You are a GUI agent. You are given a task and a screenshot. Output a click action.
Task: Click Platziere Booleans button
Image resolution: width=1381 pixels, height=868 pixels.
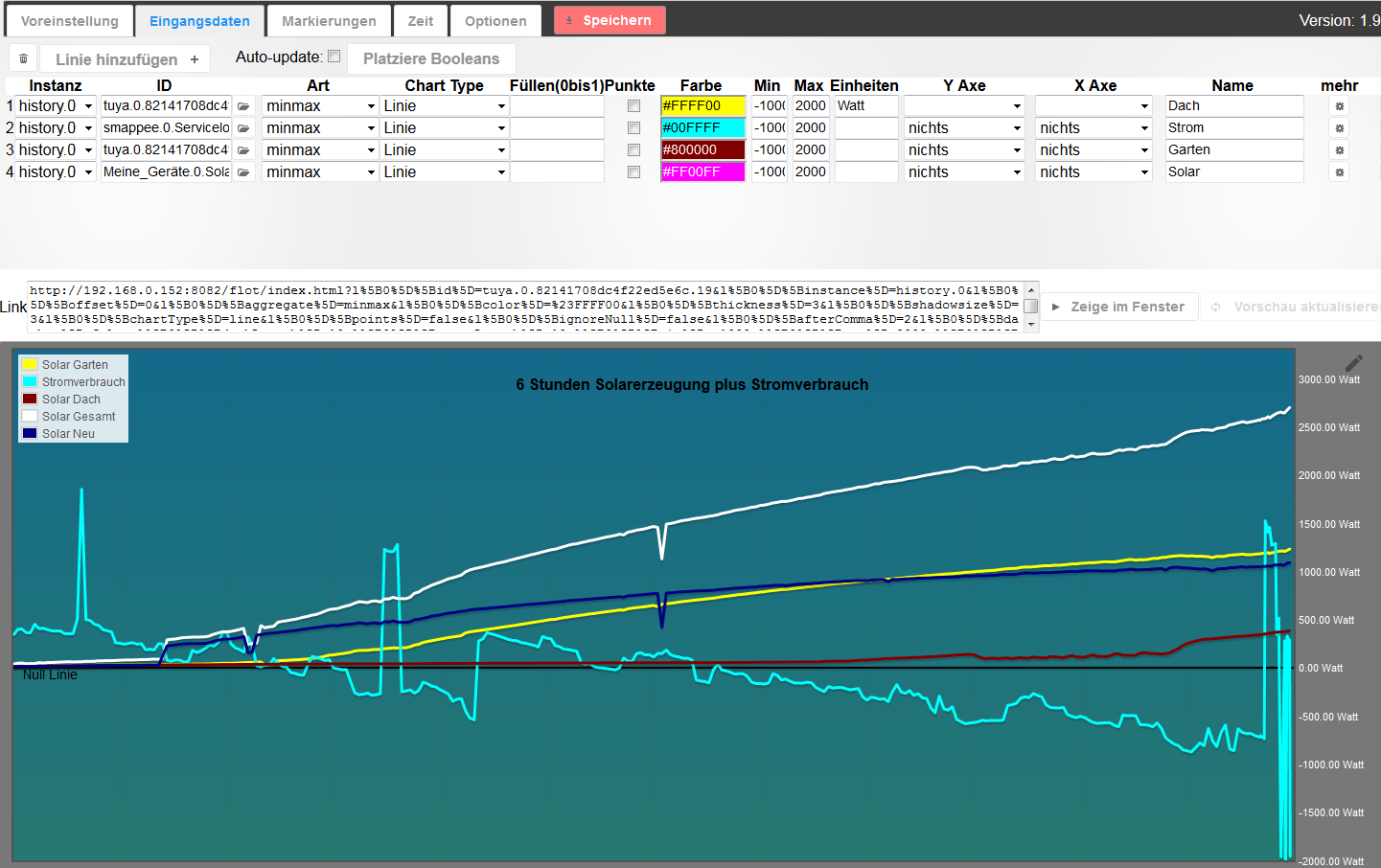click(x=431, y=58)
